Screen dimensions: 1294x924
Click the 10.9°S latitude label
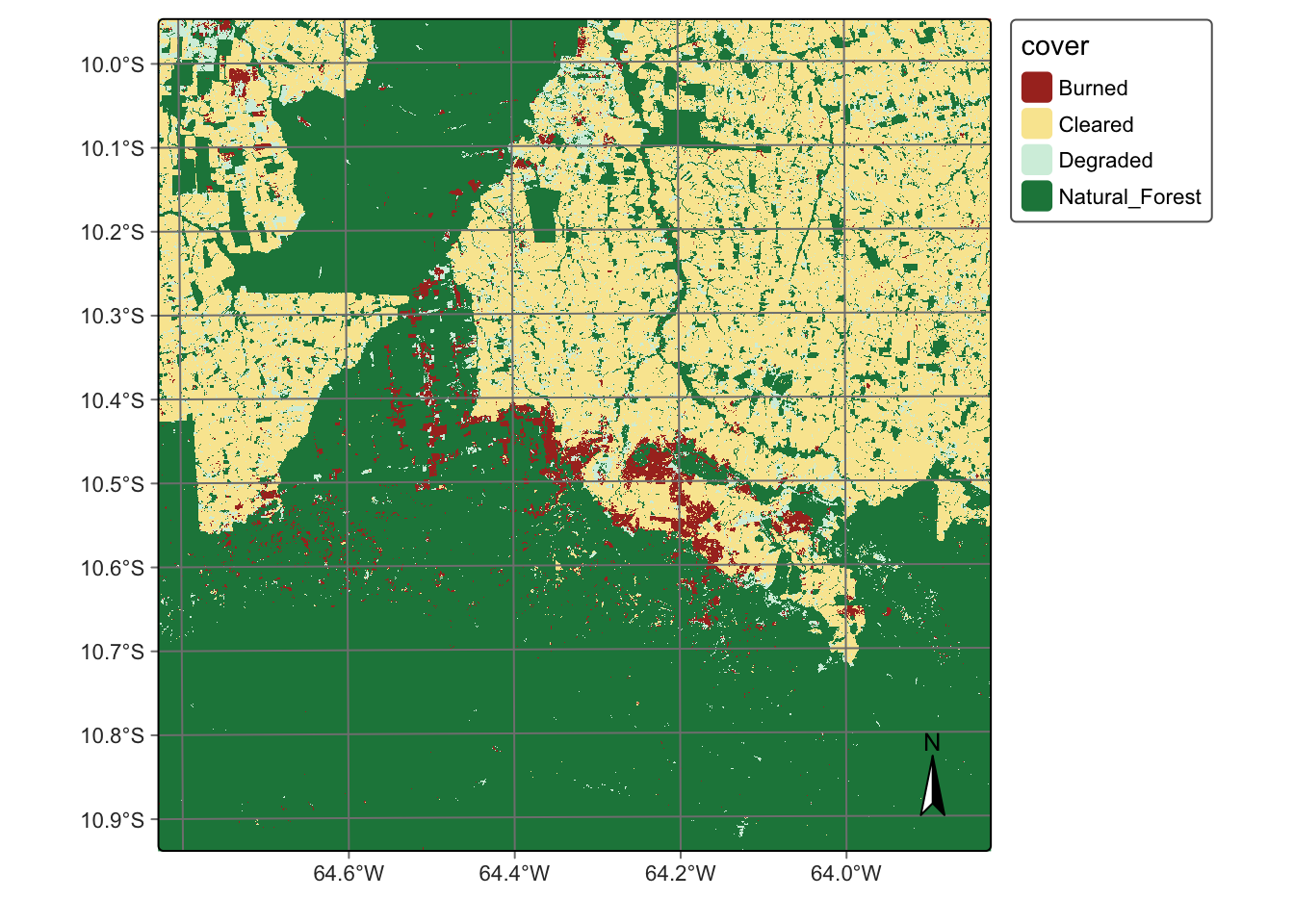113,820
